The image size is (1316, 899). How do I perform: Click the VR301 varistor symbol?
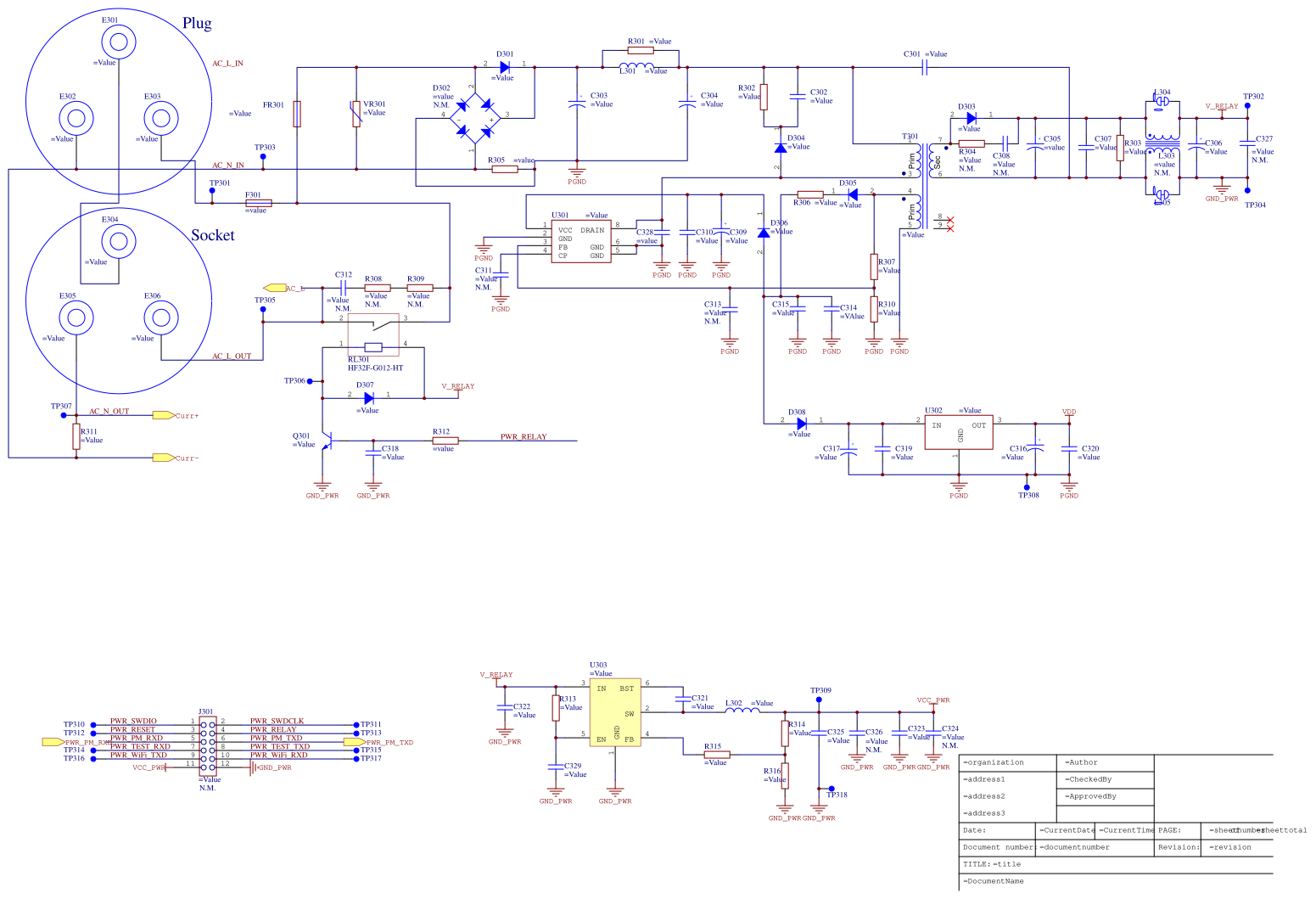[356, 114]
